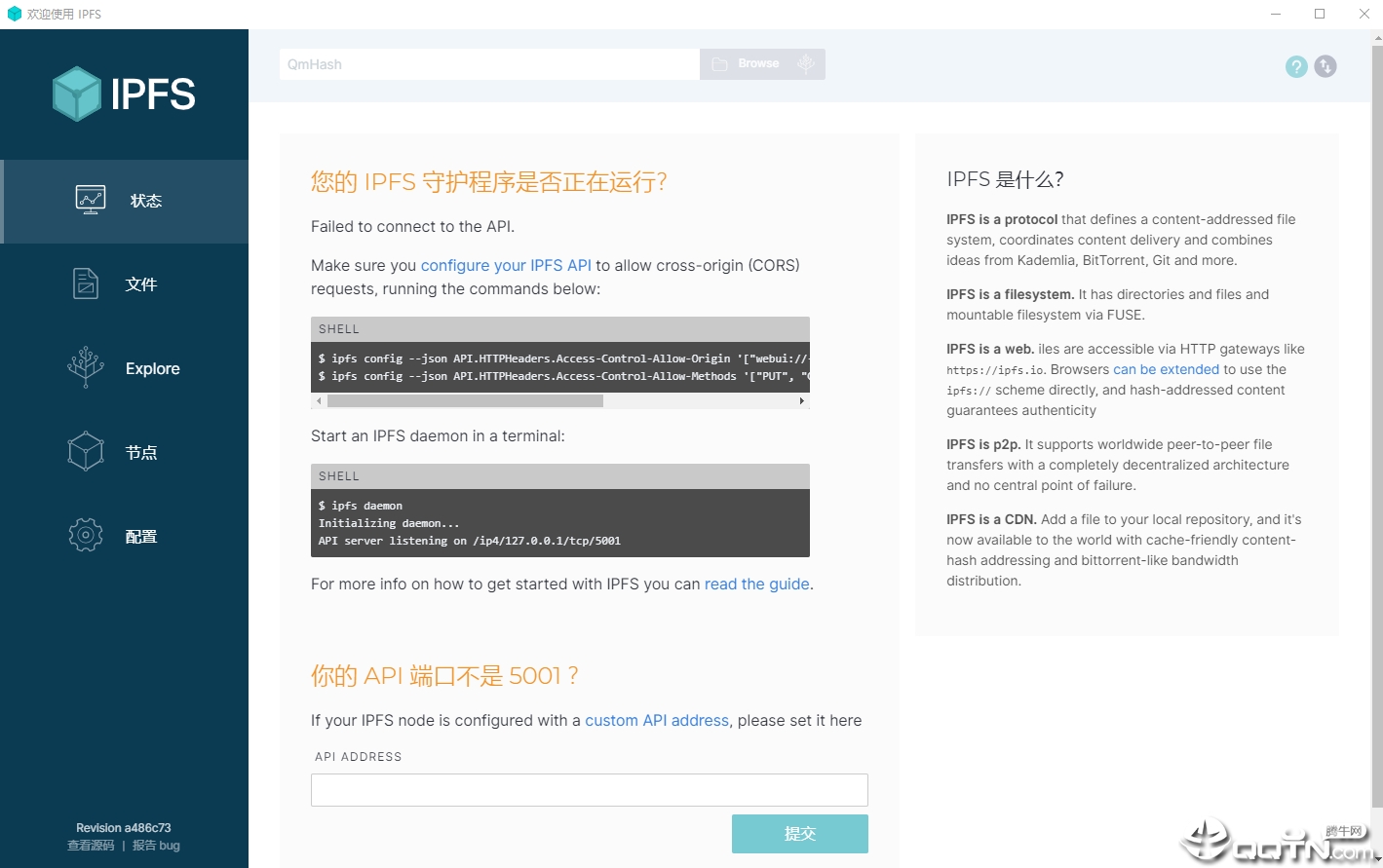Click the folder icon inside the Browse button

tap(721, 62)
